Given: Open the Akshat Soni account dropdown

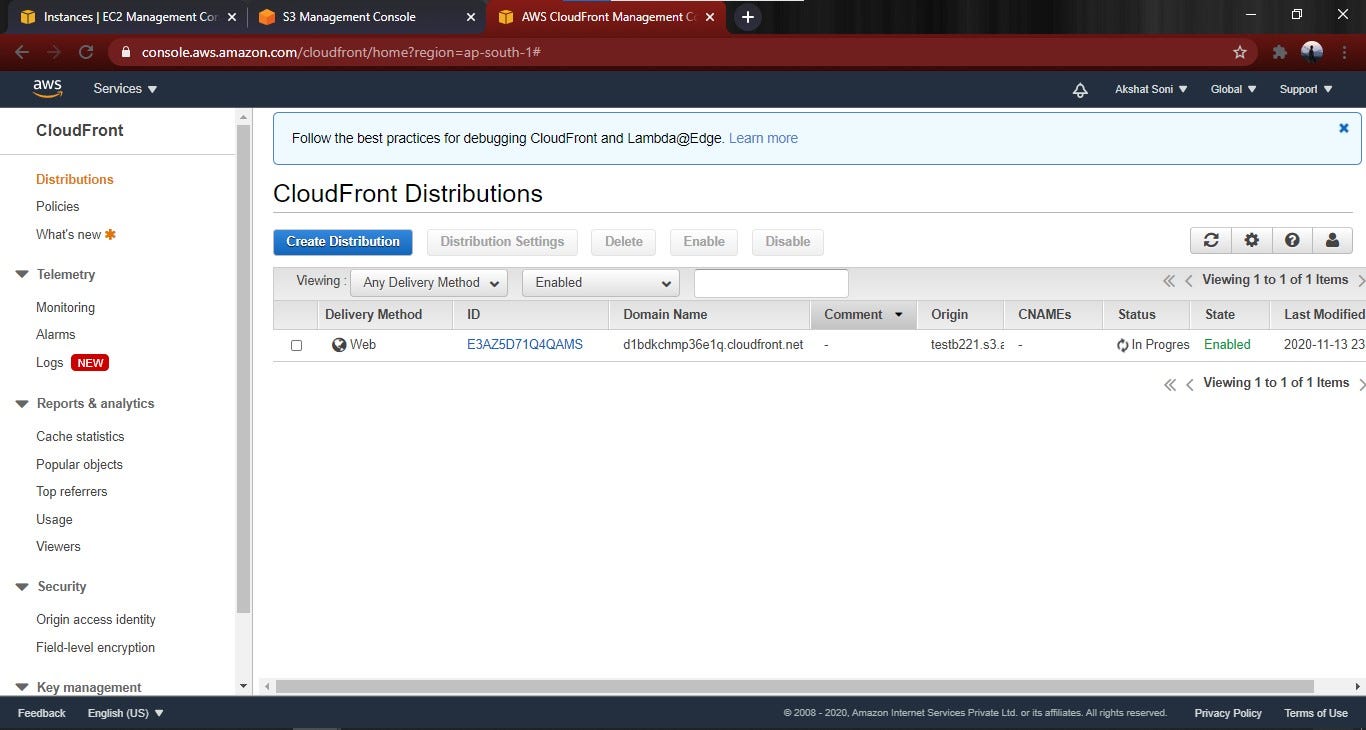Looking at the screenshot, I should pyautogui.click(x=1151, y=89).
